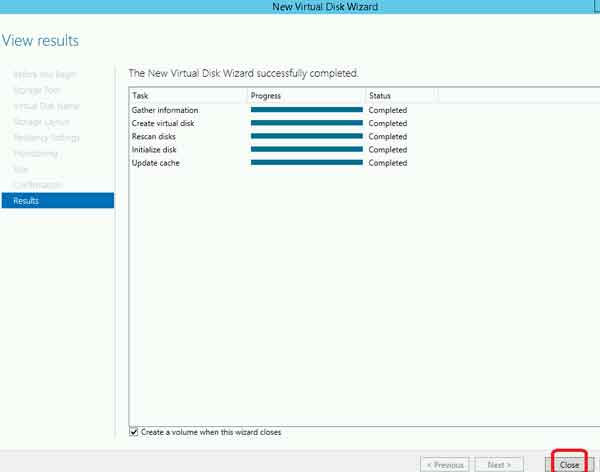
Task: Toggle Create a volume when wizard closes checkbox
Action: (x=134, y=432)
